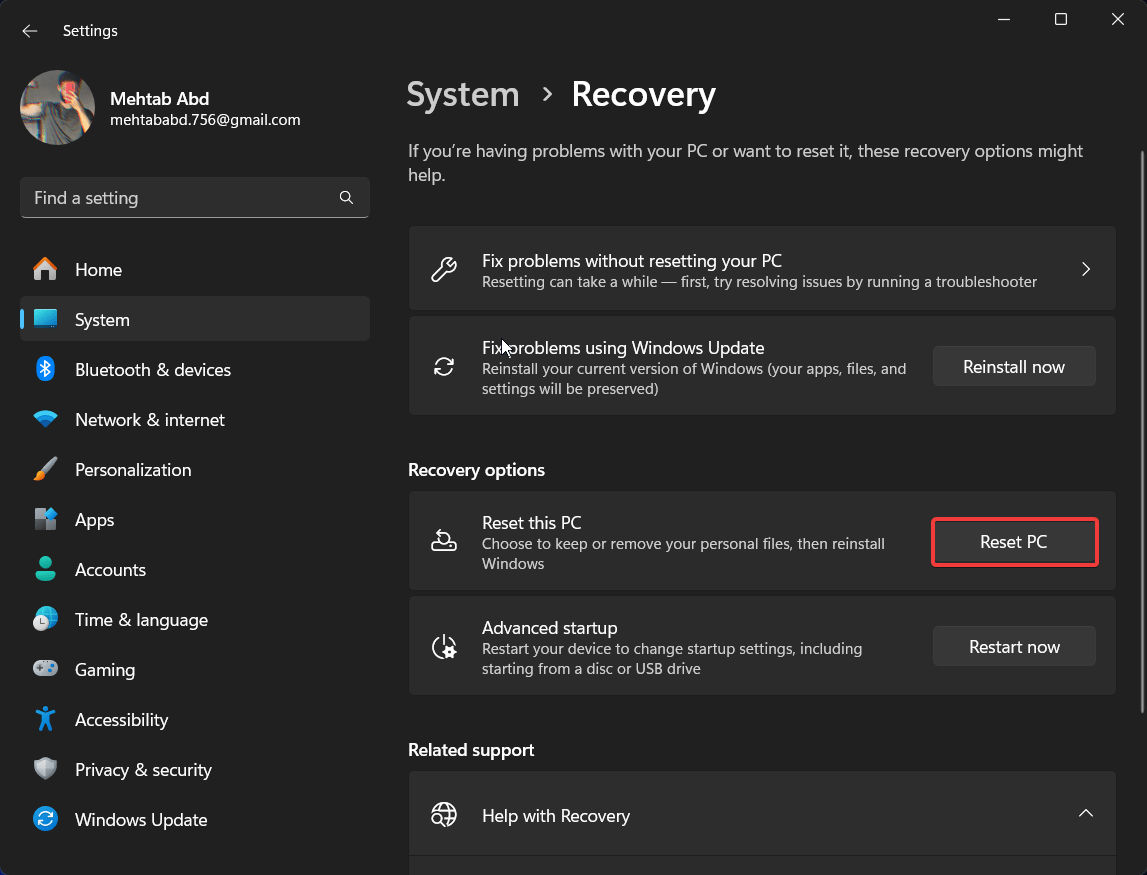Click the Advanced startup title text
The image size is (1147, 875).
[549, 628]
